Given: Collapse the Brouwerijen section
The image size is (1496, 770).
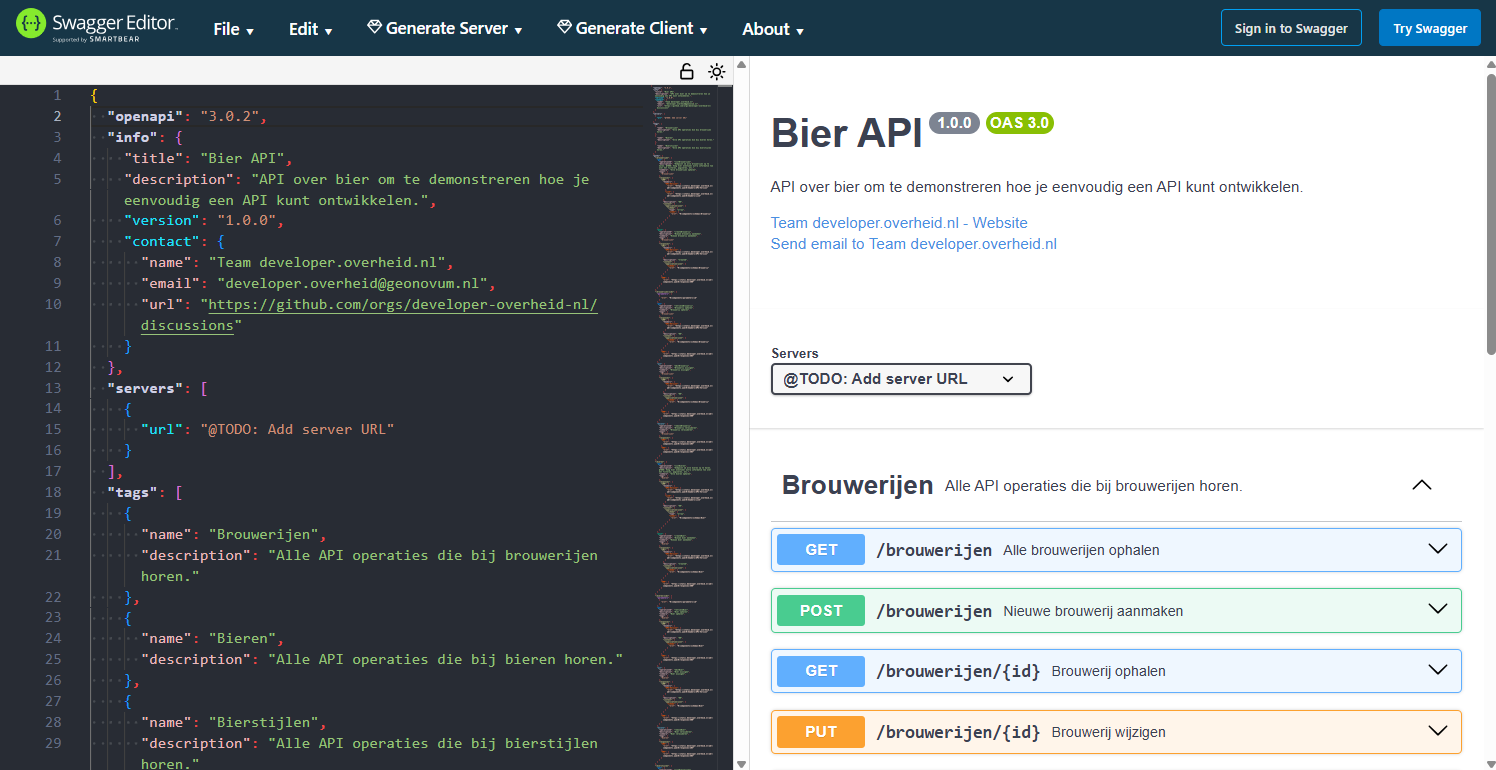Looking at the screenshot, I should (1421, 485).
